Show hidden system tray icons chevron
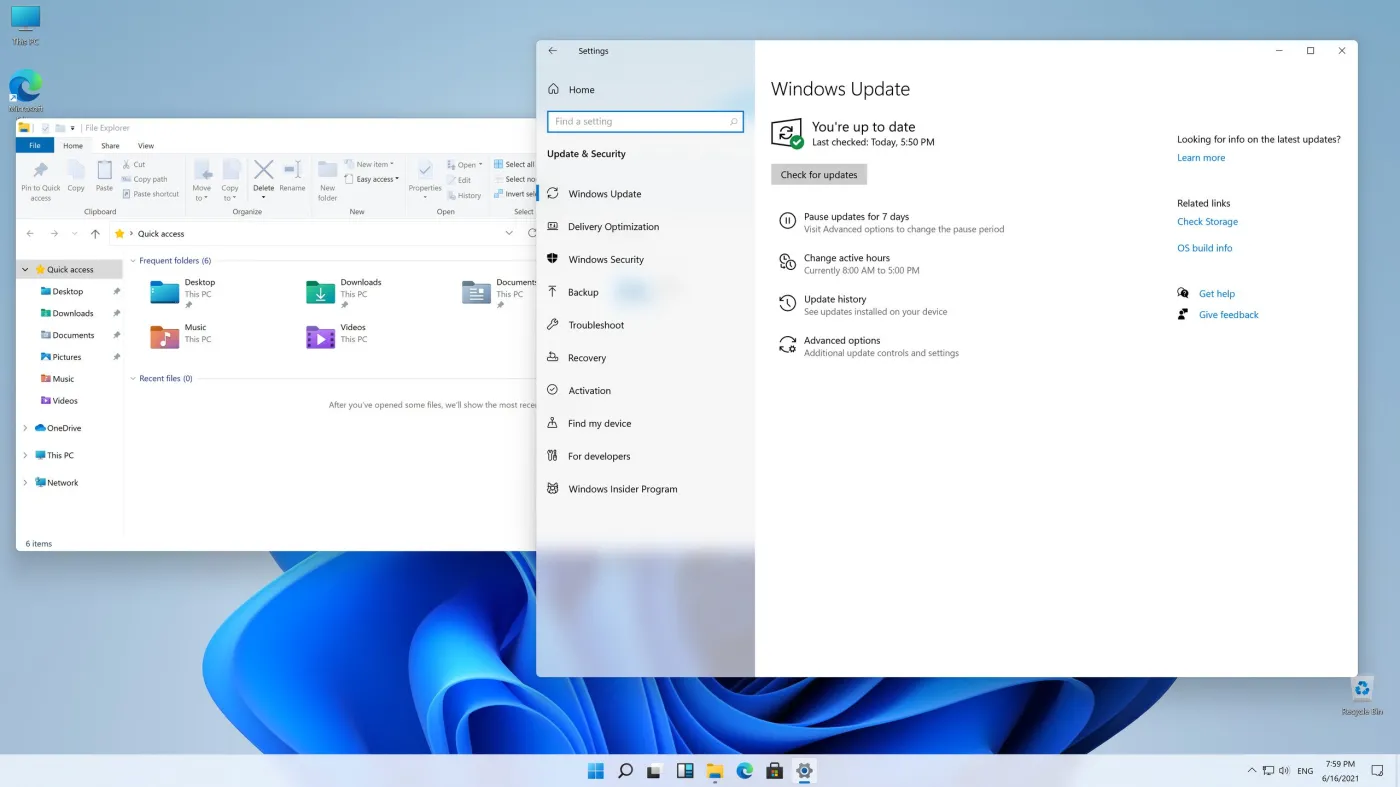Viewport: 1400px width, 787px height. tap(1252, 771)
